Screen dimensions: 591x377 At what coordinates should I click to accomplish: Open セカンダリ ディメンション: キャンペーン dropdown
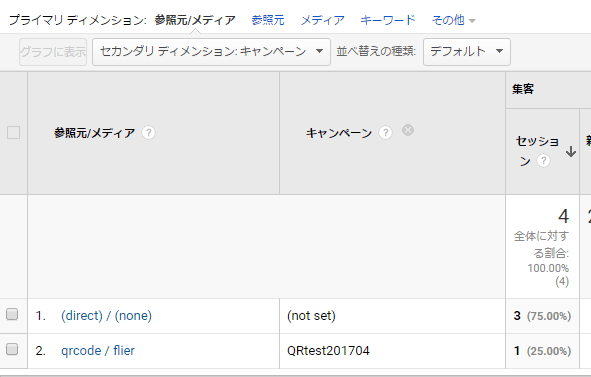coord(211,52)
